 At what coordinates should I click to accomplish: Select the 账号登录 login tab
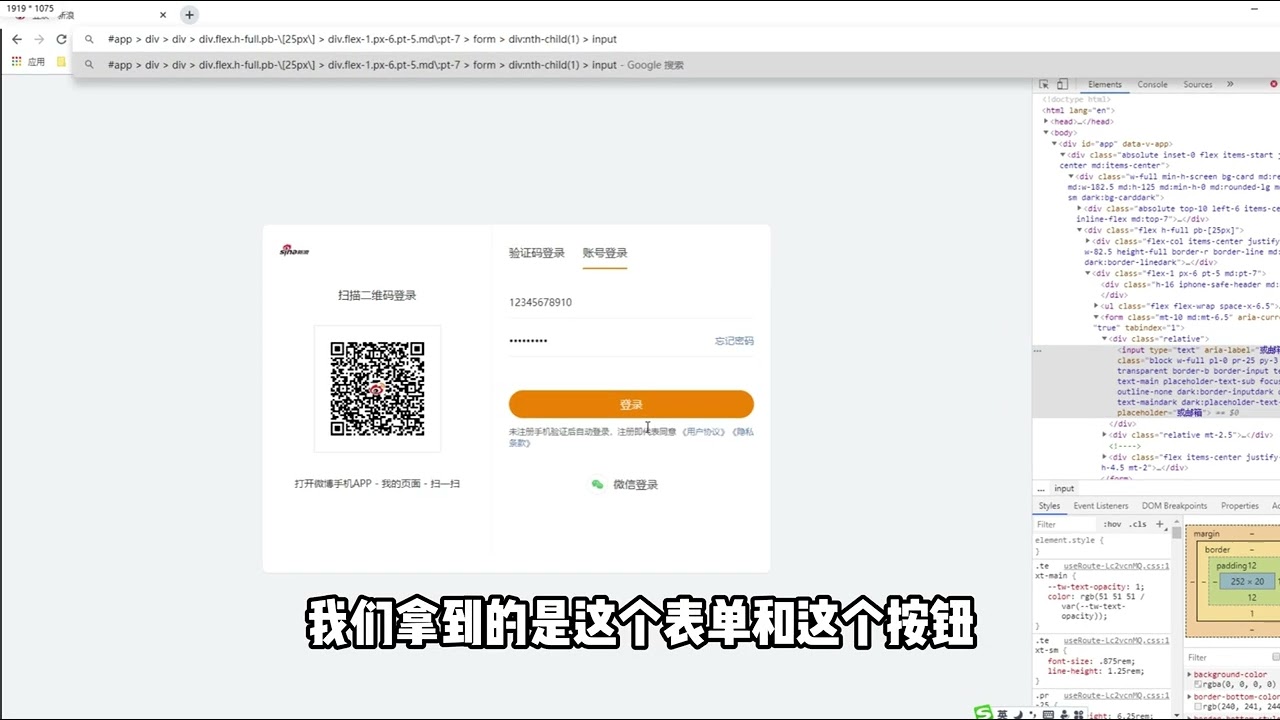click(605, 253)
